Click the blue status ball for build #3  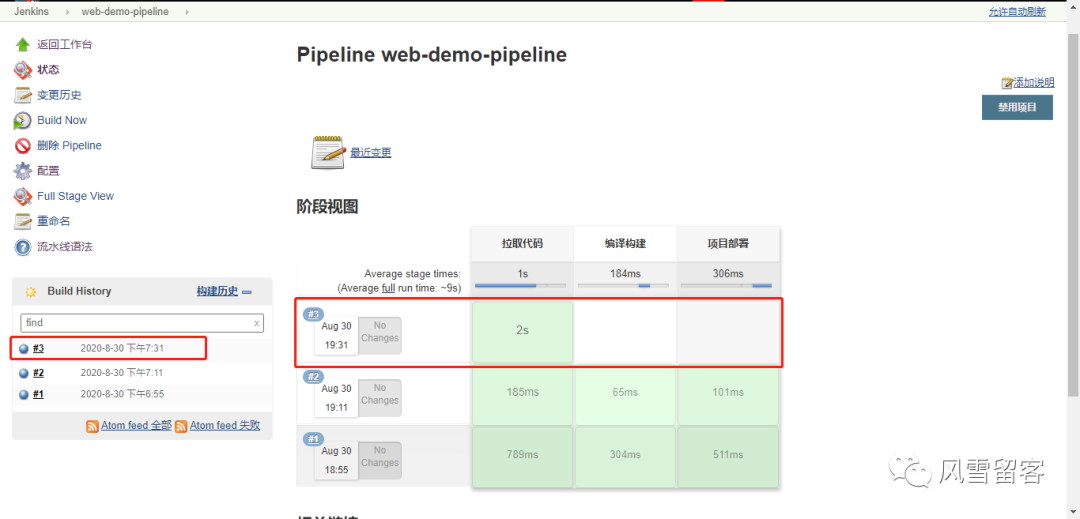(x=23, y=349)
